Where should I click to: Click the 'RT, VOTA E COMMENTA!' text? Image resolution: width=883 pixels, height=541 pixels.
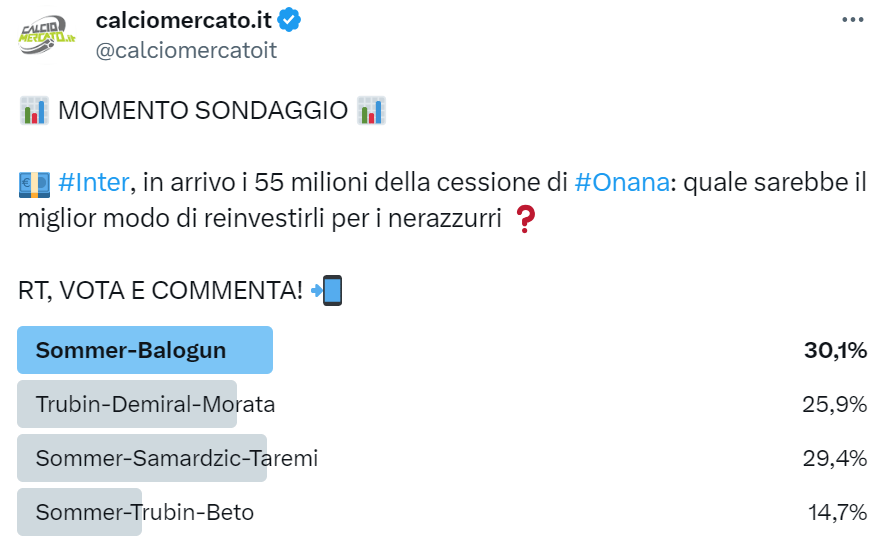click(x=160, y=291)
